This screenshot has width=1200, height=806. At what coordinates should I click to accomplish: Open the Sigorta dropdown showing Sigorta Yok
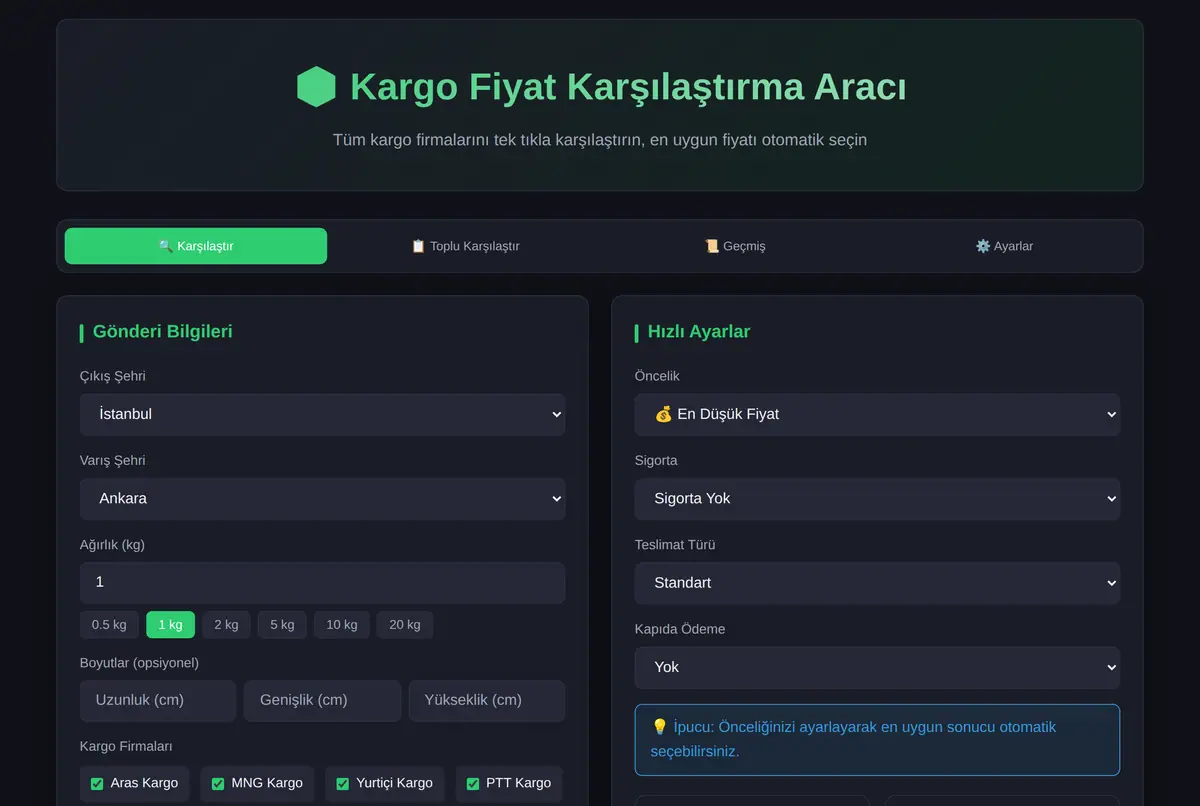[877, 498]
